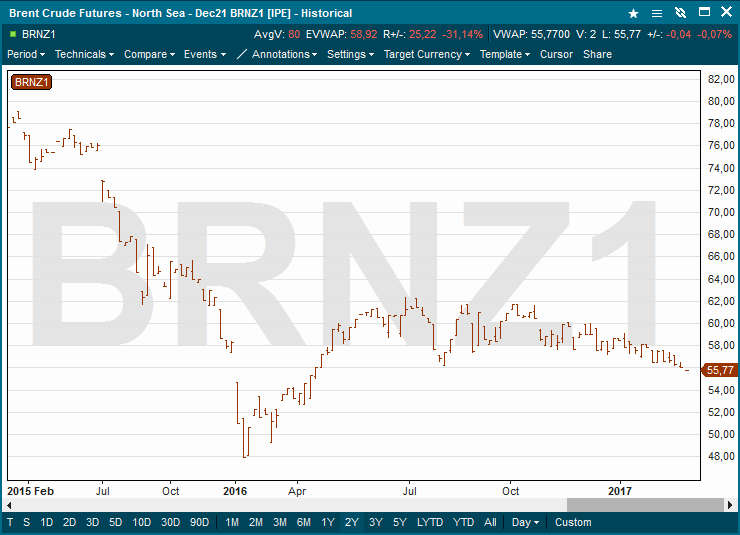Open the Day interval dropdown

pyautogui.click(x=525, y=522)
